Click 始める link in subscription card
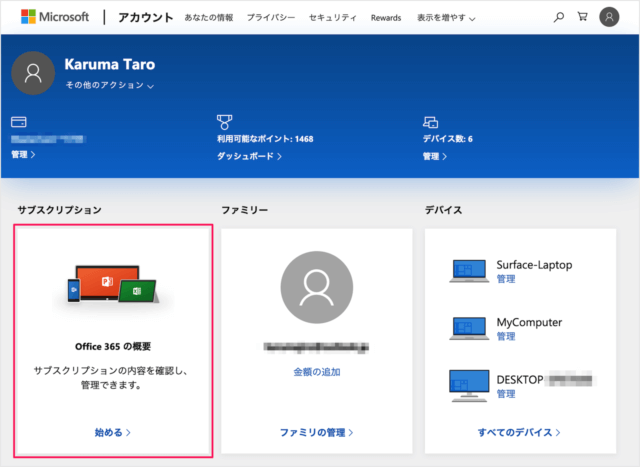The height and width of the screenshot is (467, 640). [112, 432]
